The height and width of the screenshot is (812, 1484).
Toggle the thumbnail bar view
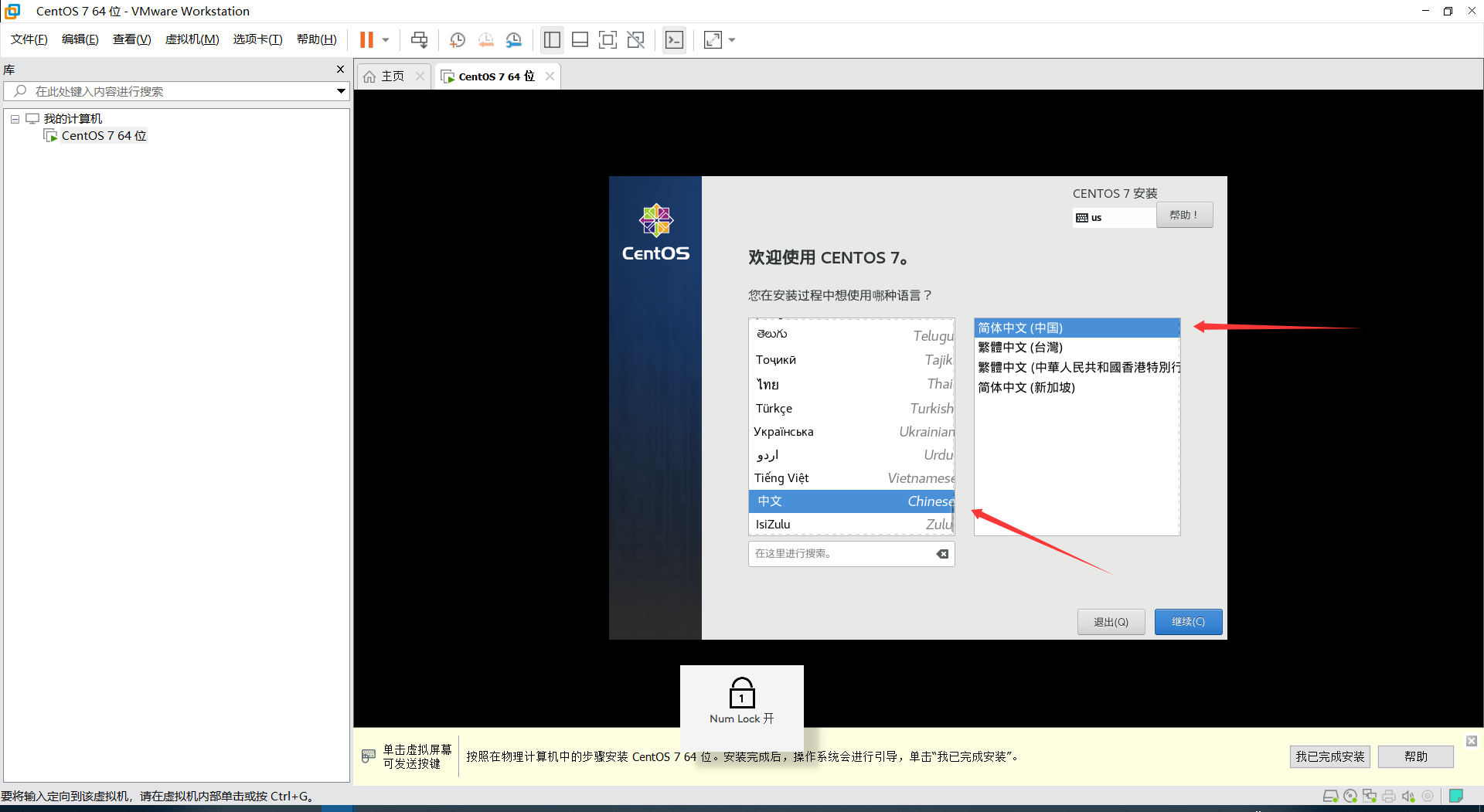(580, 39)
